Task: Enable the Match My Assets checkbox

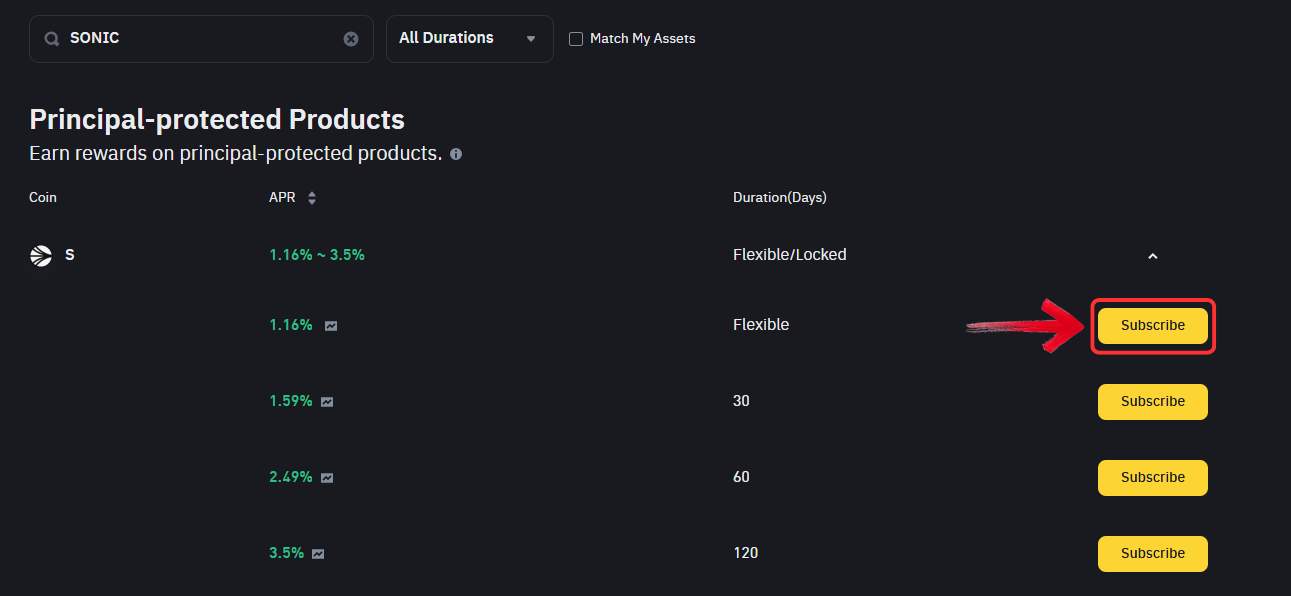Action: coord(576,39)
